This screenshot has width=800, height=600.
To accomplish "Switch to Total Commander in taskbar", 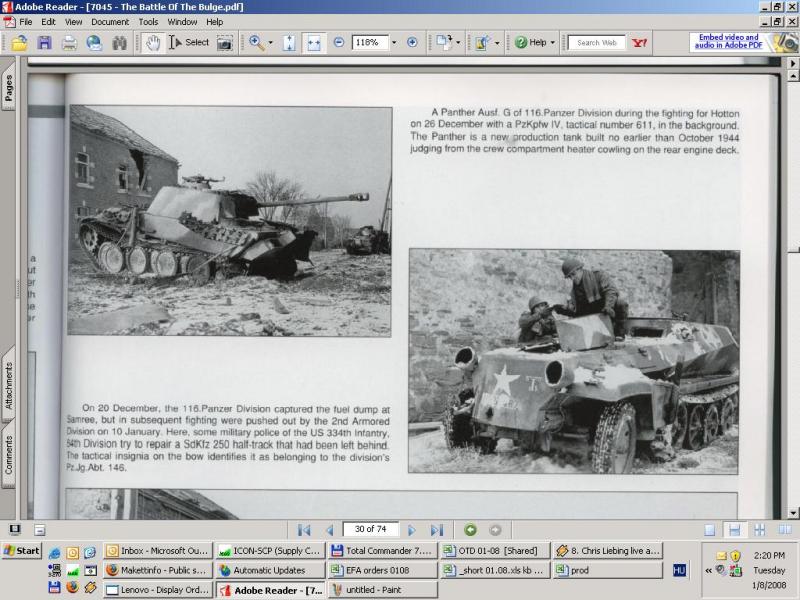I will tap(382, 551).
